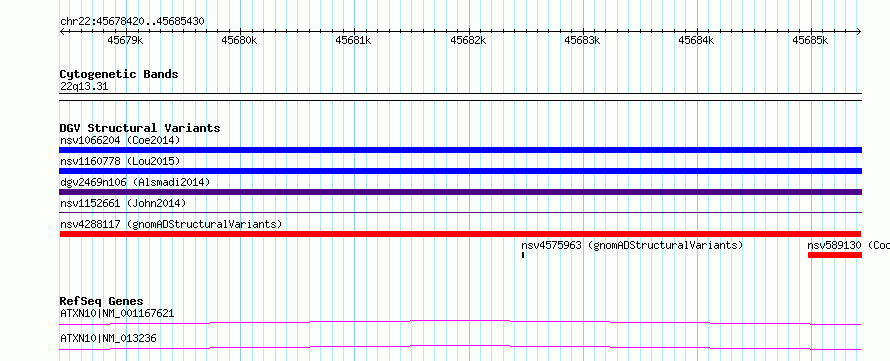Click the blue nsv1066204 variant bar
Screen dimensions: 890x361
(x=460, y=150)
